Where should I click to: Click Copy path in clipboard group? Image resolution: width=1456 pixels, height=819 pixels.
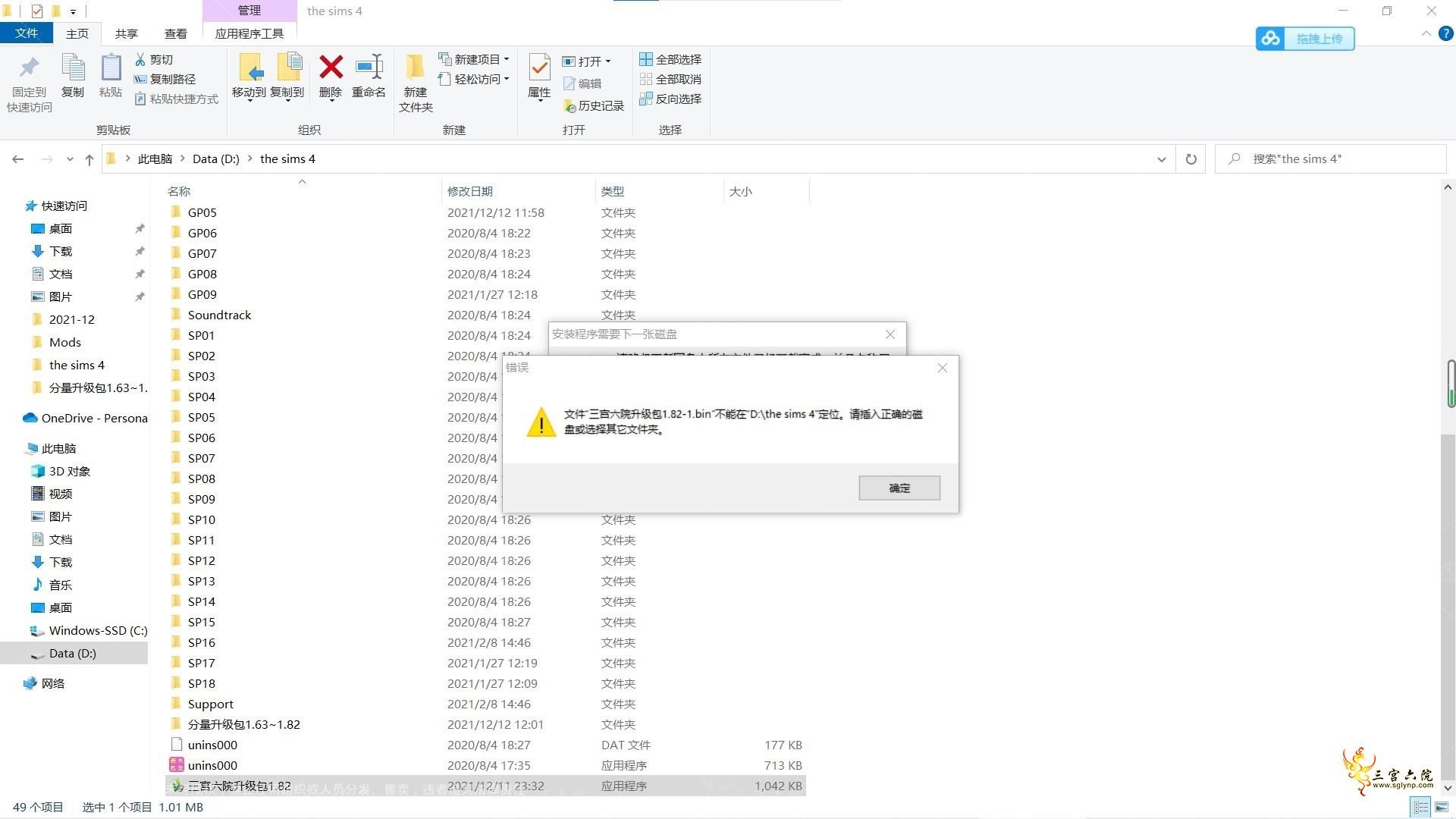165,79
